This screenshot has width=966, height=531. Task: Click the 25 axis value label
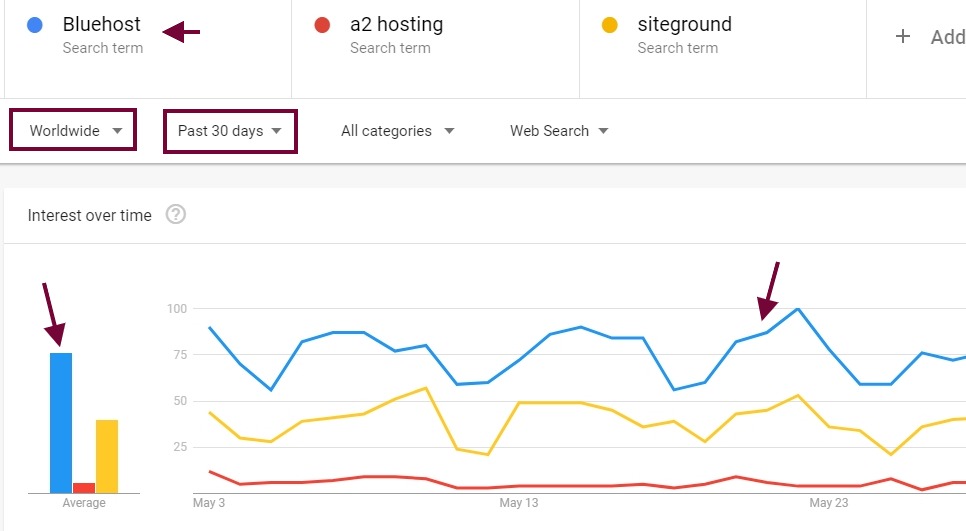[x=179, y=447]
